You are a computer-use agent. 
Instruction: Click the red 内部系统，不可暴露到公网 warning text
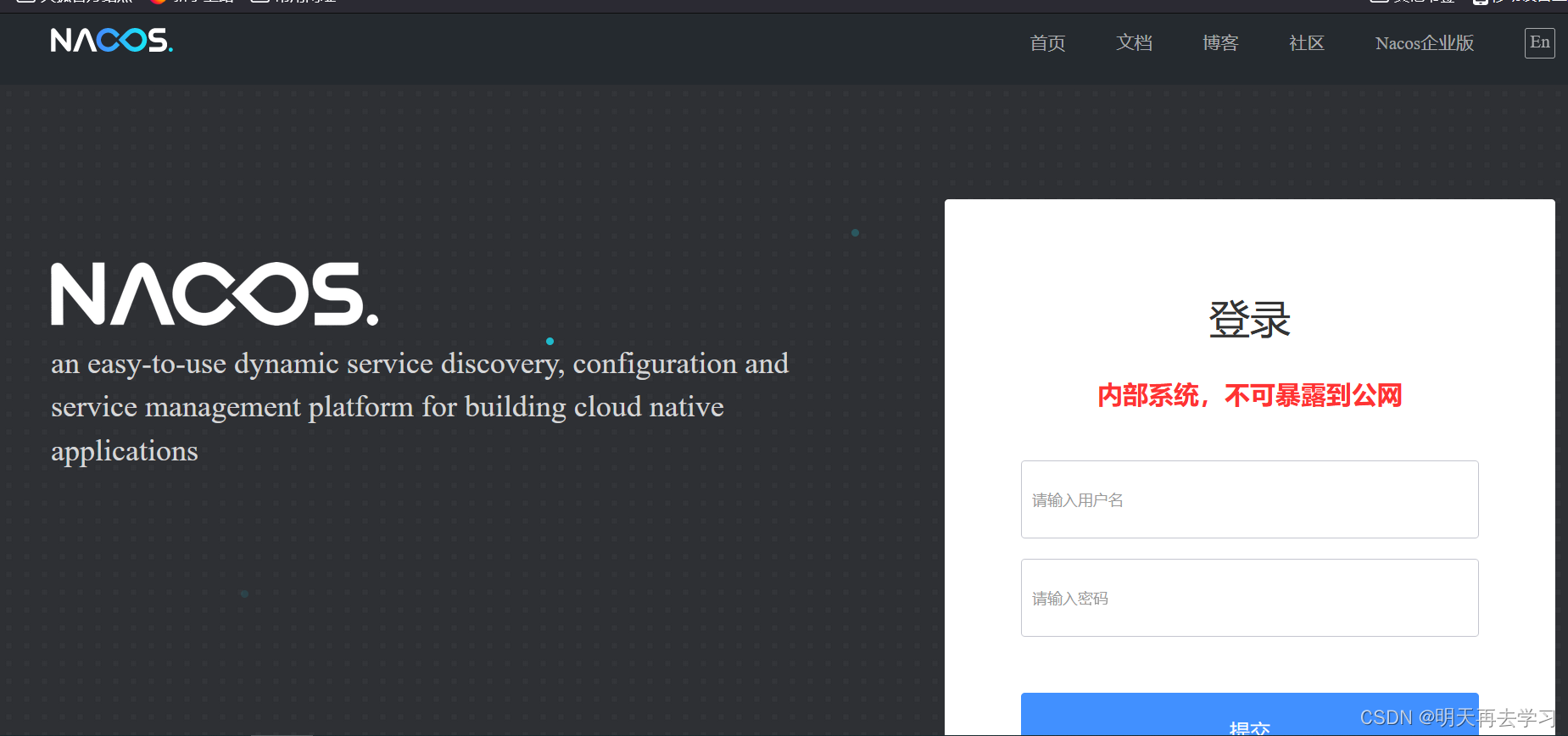coord(1250,395)
